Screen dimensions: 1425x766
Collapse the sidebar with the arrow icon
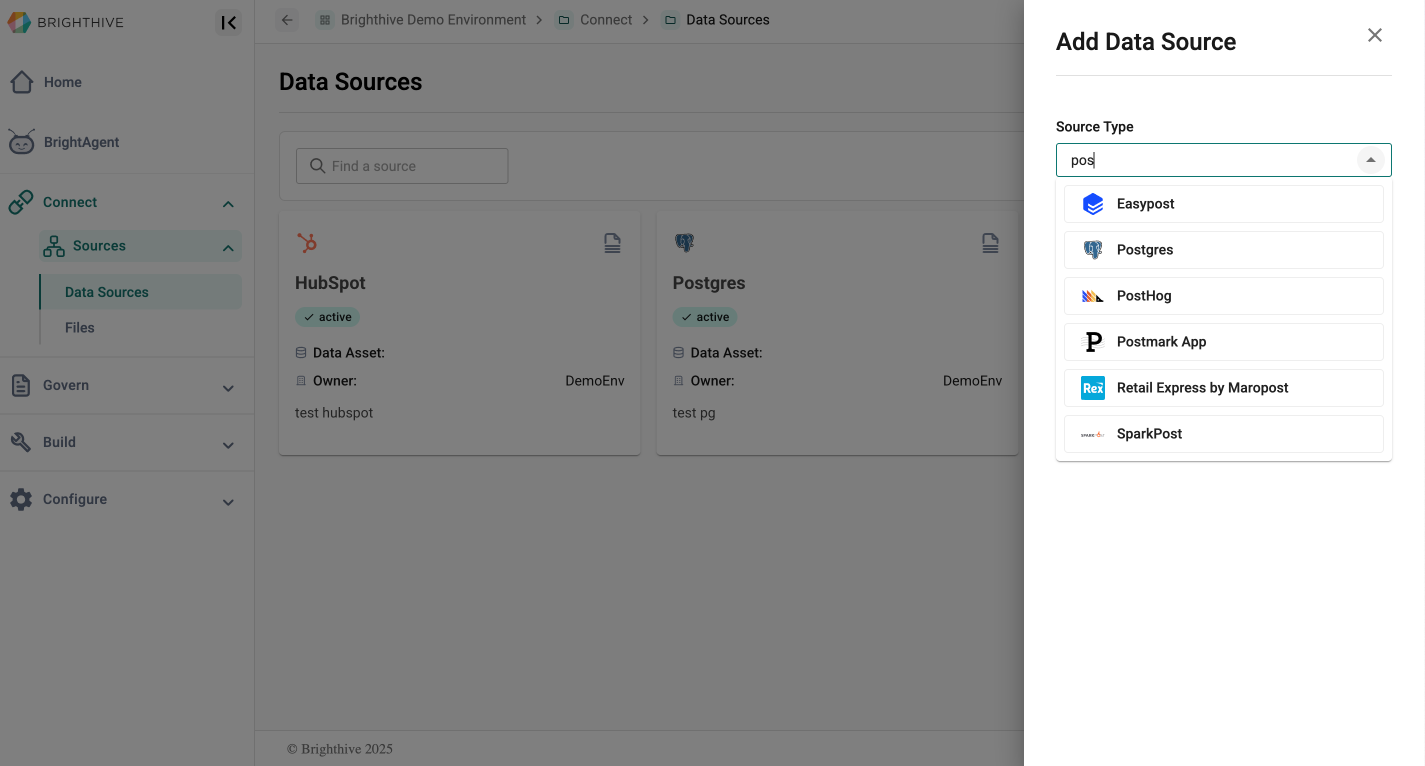tap(228, 23)
